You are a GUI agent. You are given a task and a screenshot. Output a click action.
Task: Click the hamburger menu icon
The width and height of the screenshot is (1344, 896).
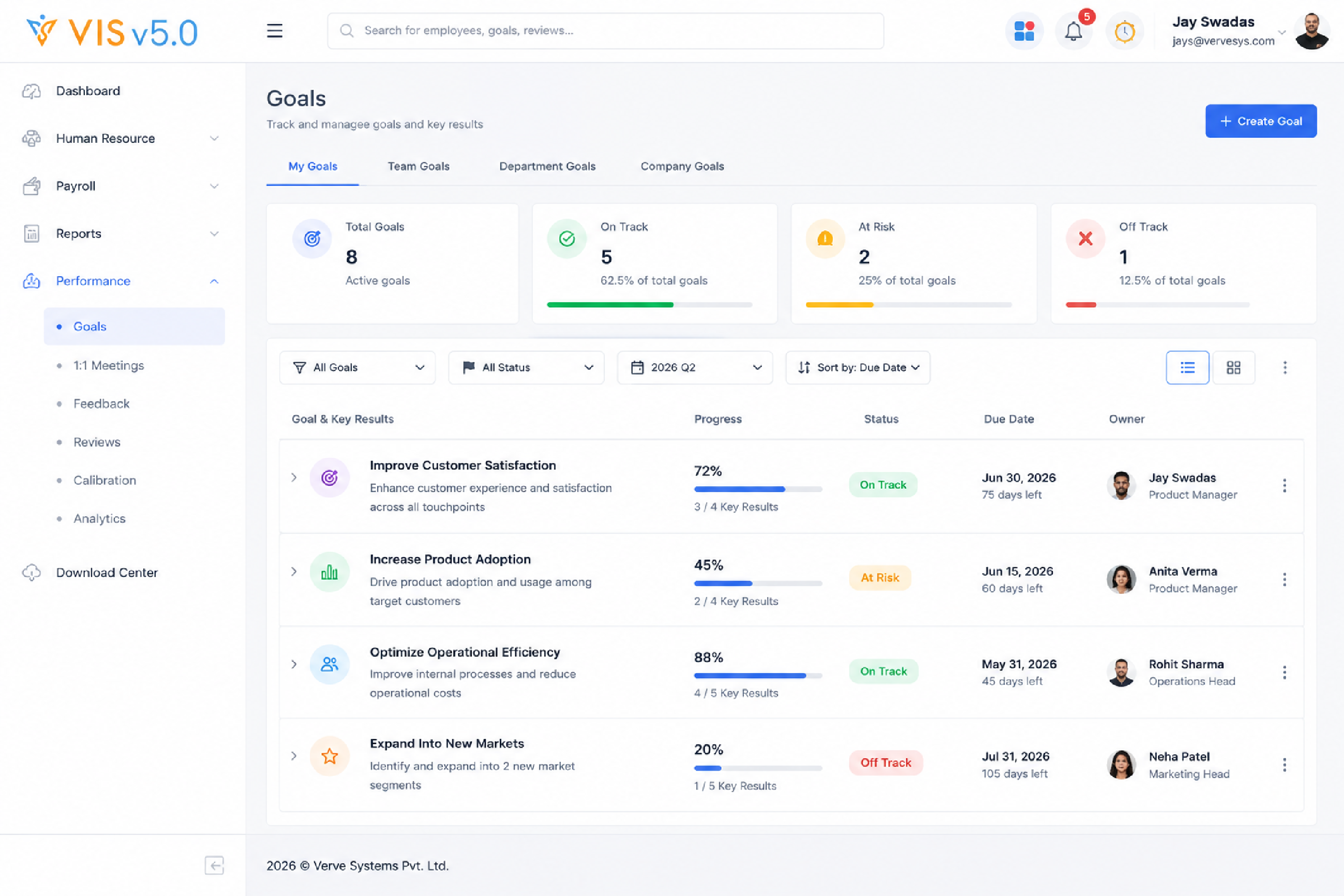coord(275,31)
